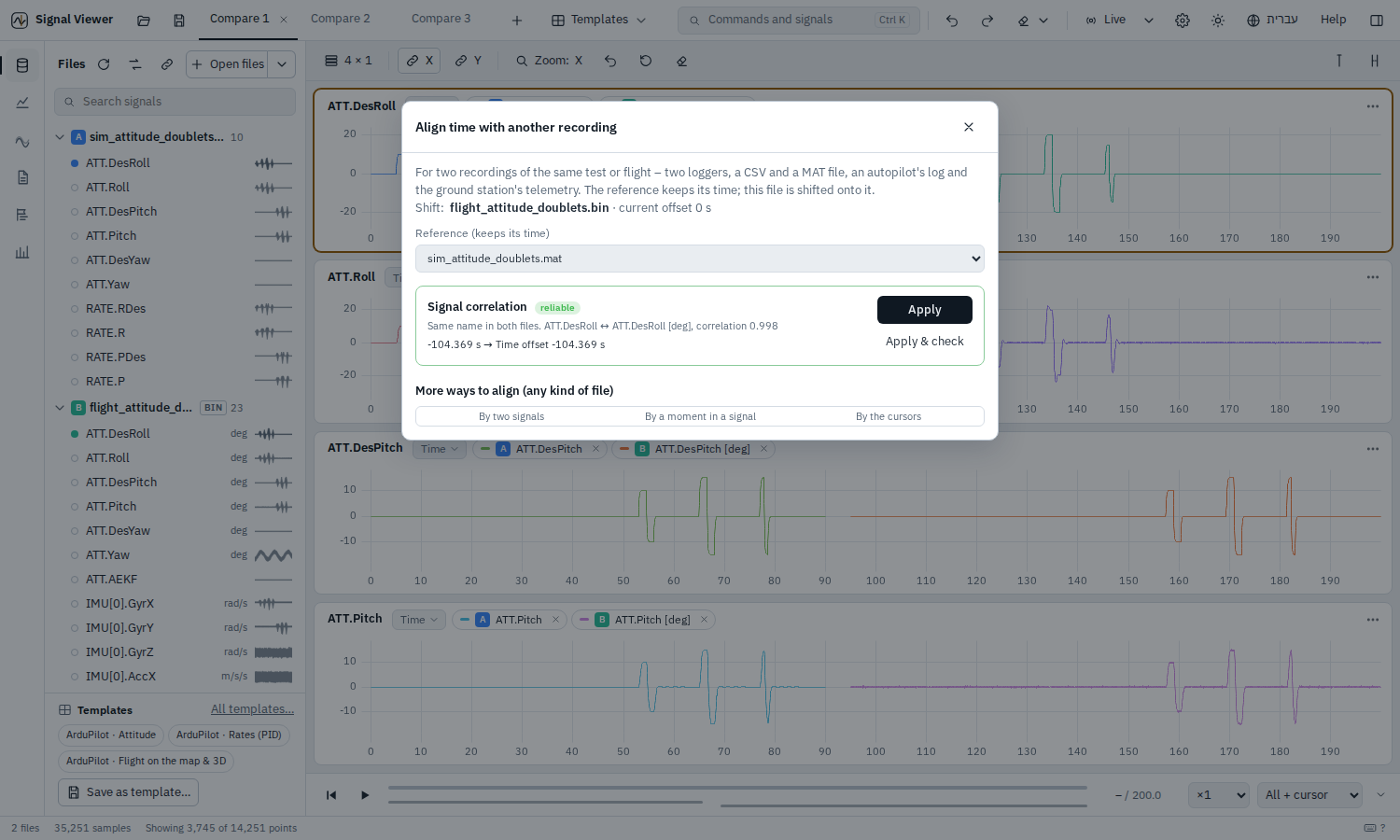Image resolution: width=1400 pixels, height=840 pixels.
Task: Reset zoom using the circular arrow icon
Action: click(646, 61)
